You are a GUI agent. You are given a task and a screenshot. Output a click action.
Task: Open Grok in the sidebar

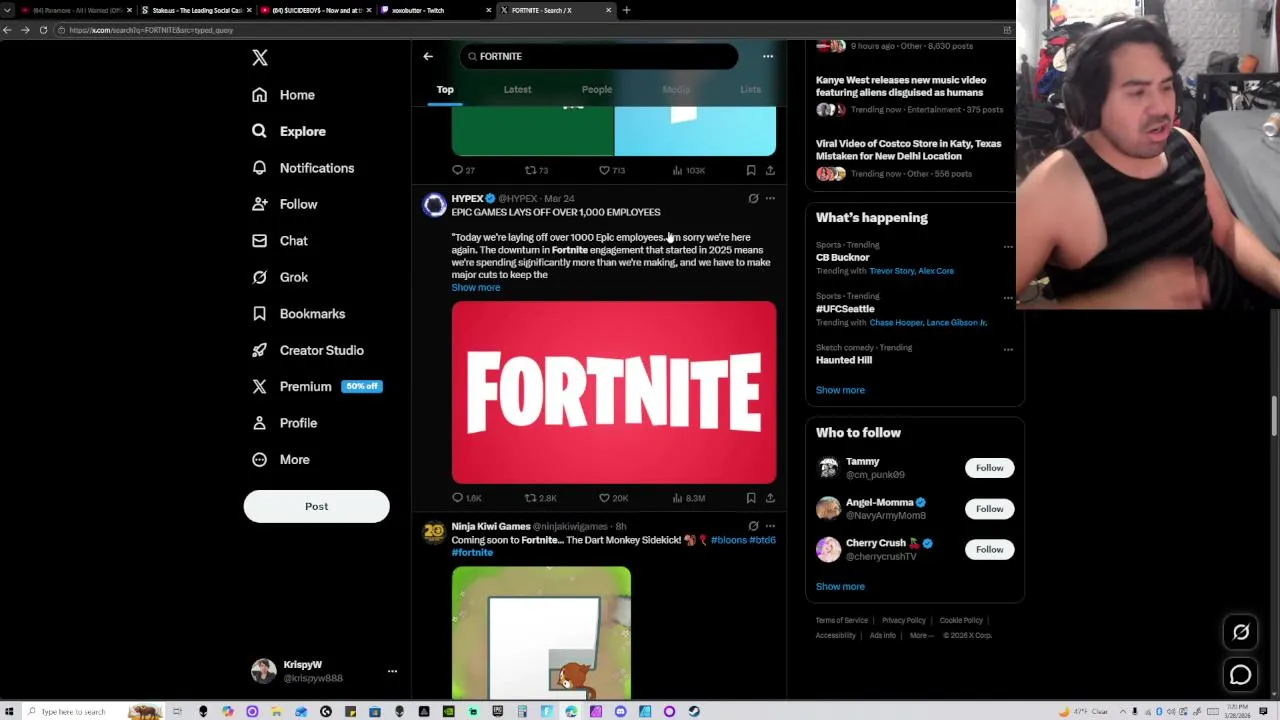click(280, 277)
